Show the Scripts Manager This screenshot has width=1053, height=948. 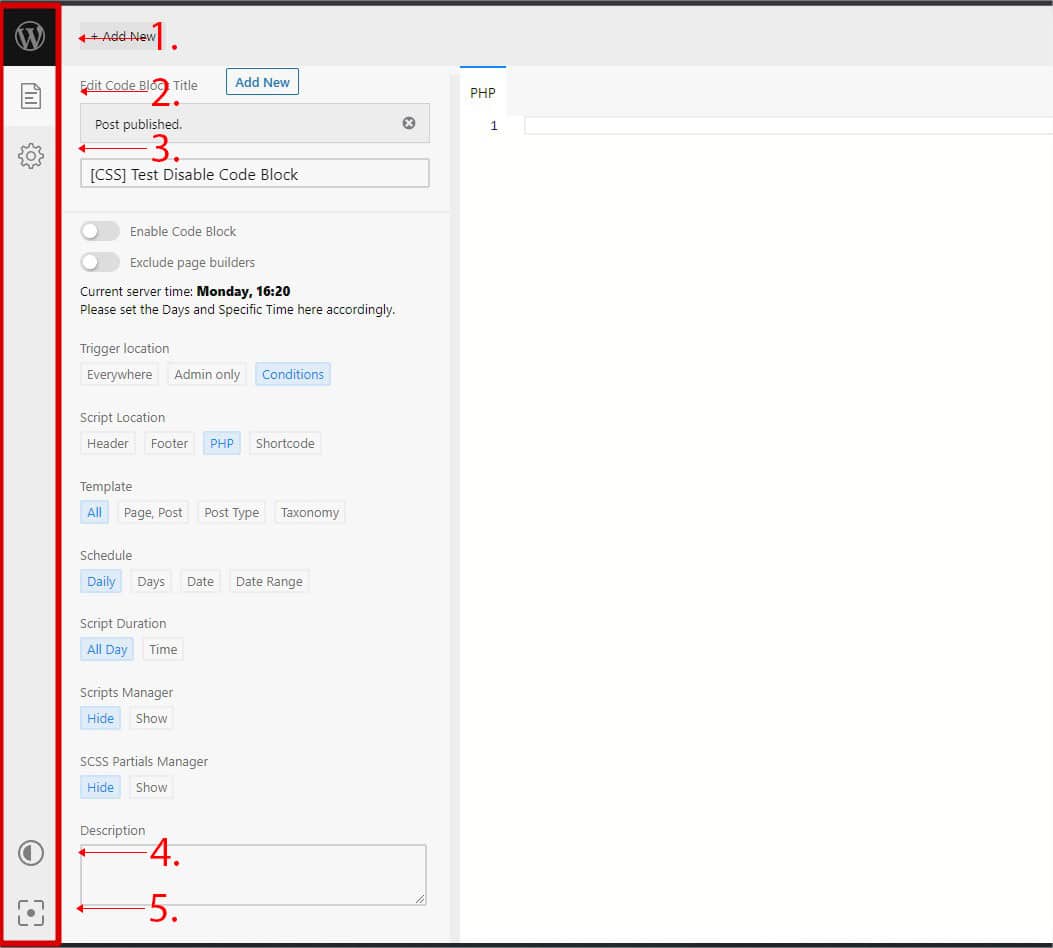[151, 718]
